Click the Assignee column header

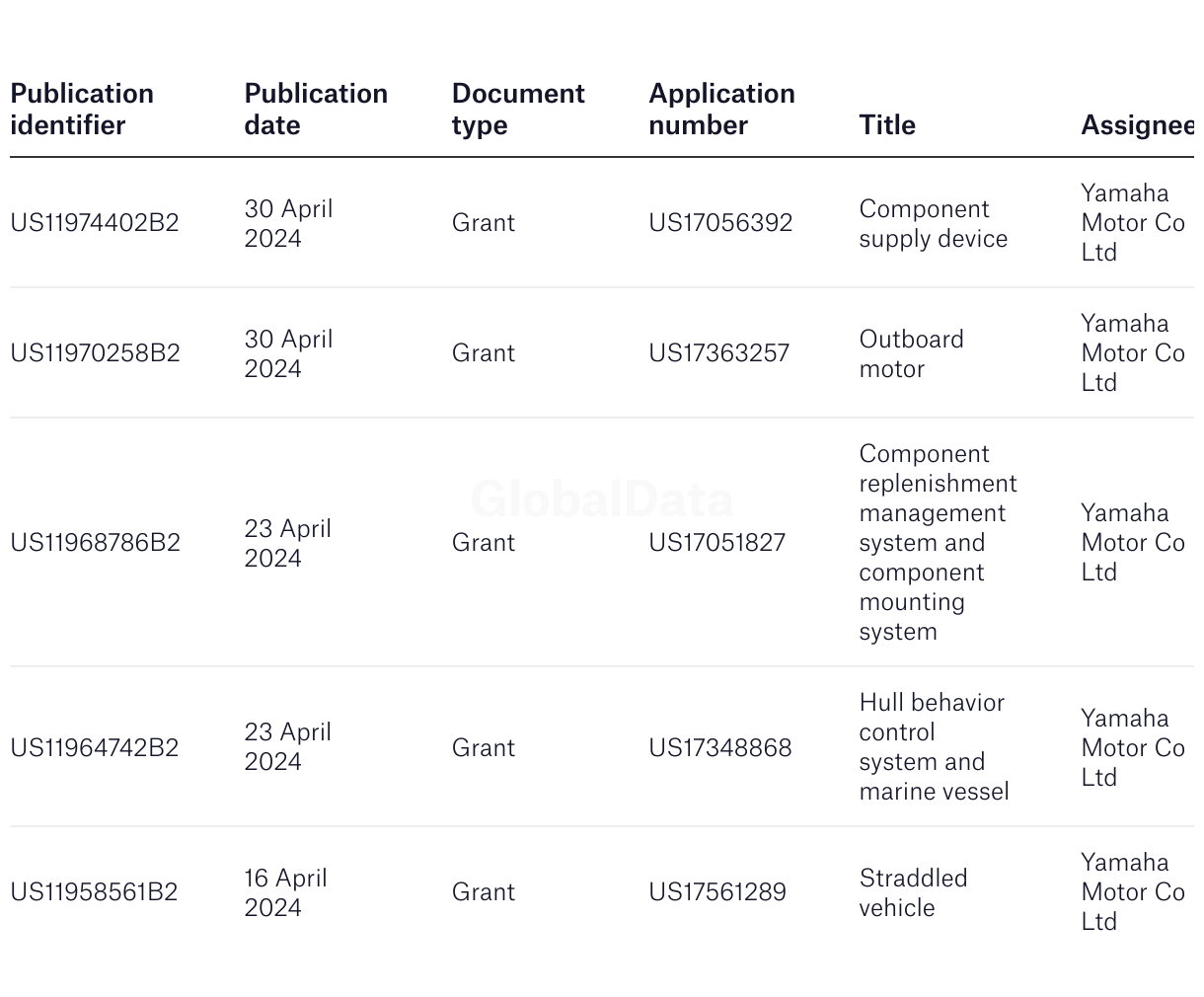click(x=1137, y=125)
